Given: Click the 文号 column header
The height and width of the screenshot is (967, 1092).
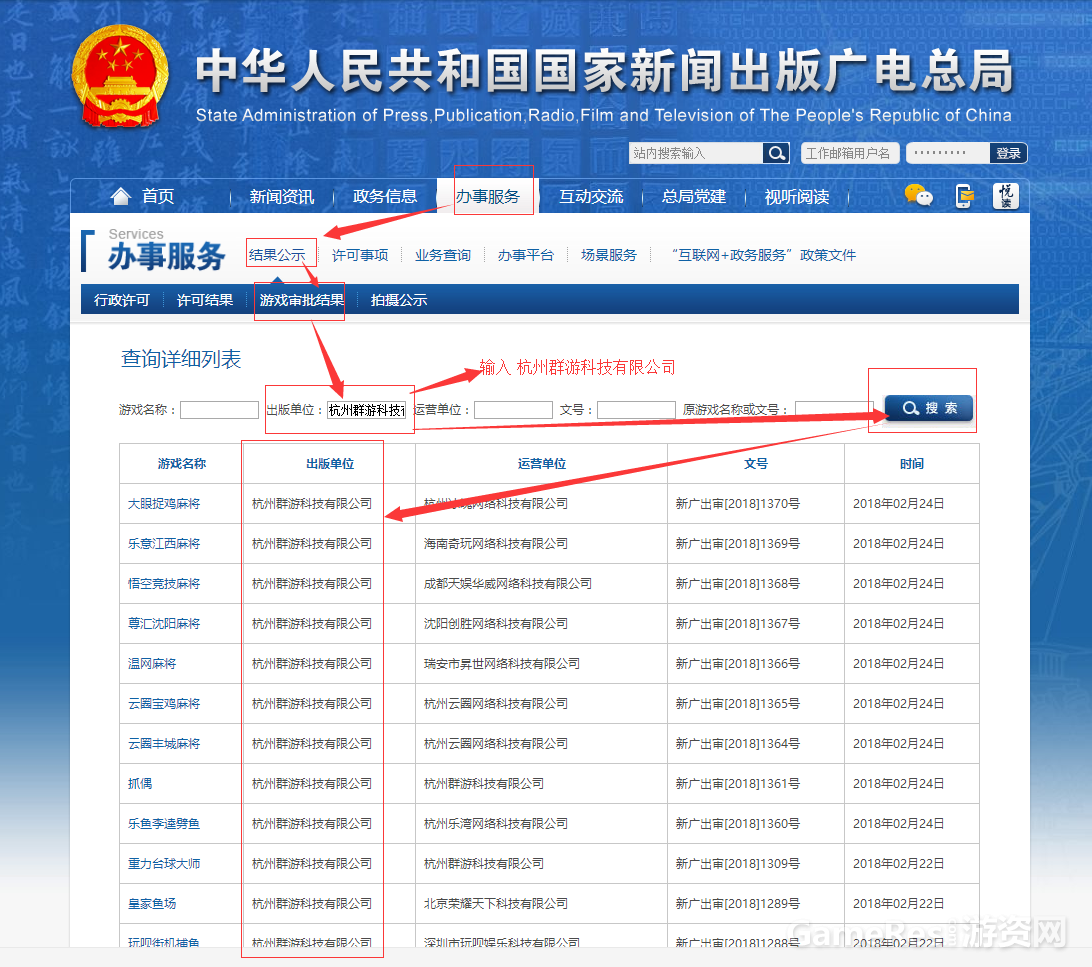Looking at the screenshot, I should (x=756, y=464).
